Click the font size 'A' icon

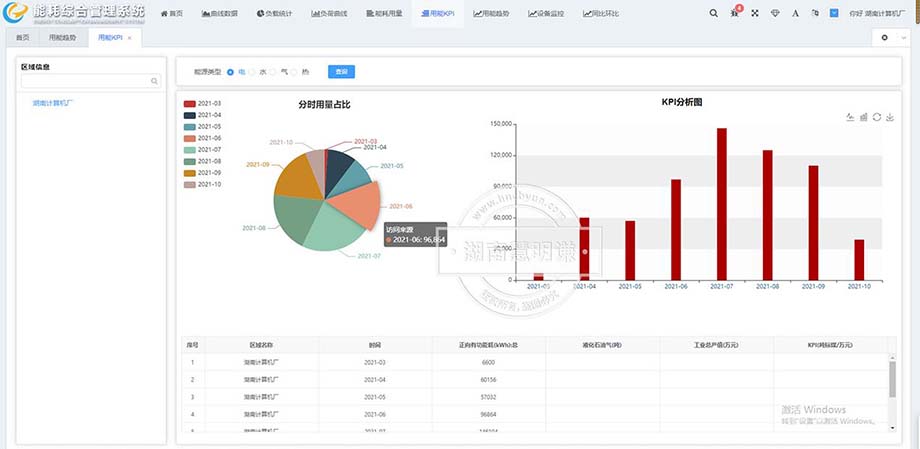point(795,14)
